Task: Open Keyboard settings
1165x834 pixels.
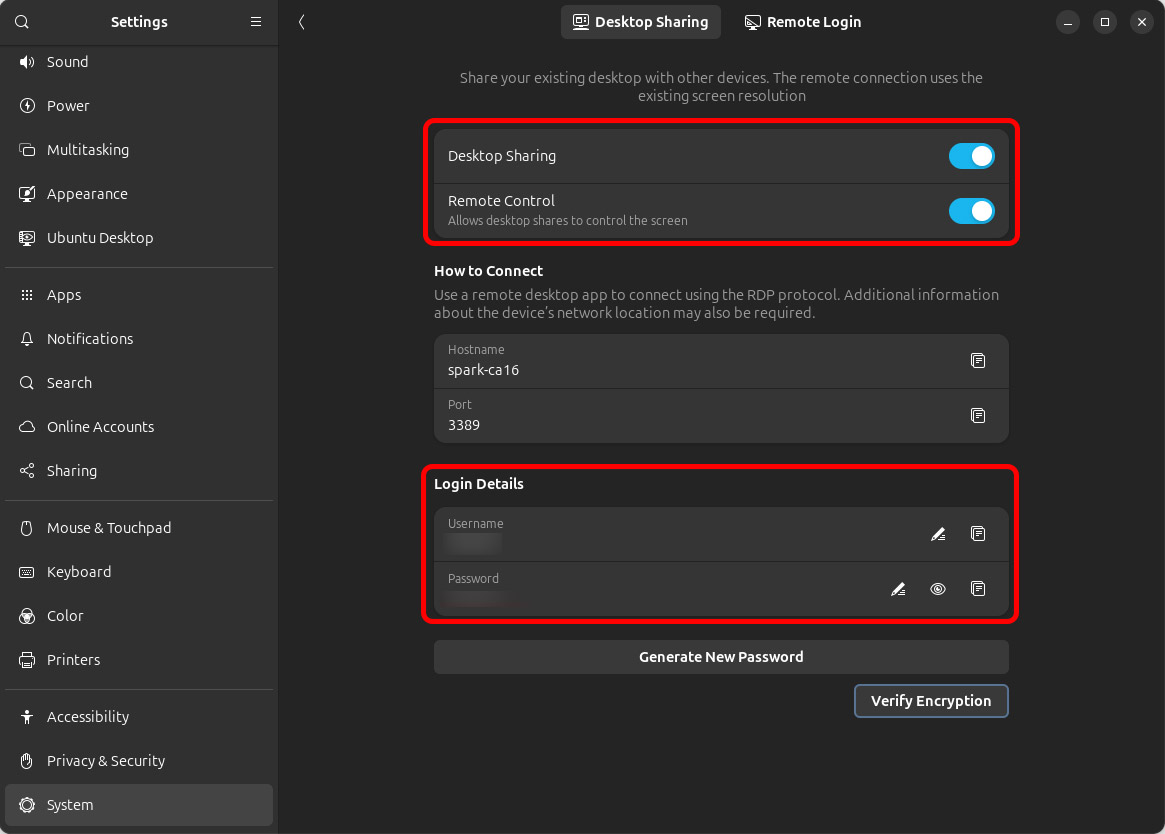Action: click(x=139, y=572)
